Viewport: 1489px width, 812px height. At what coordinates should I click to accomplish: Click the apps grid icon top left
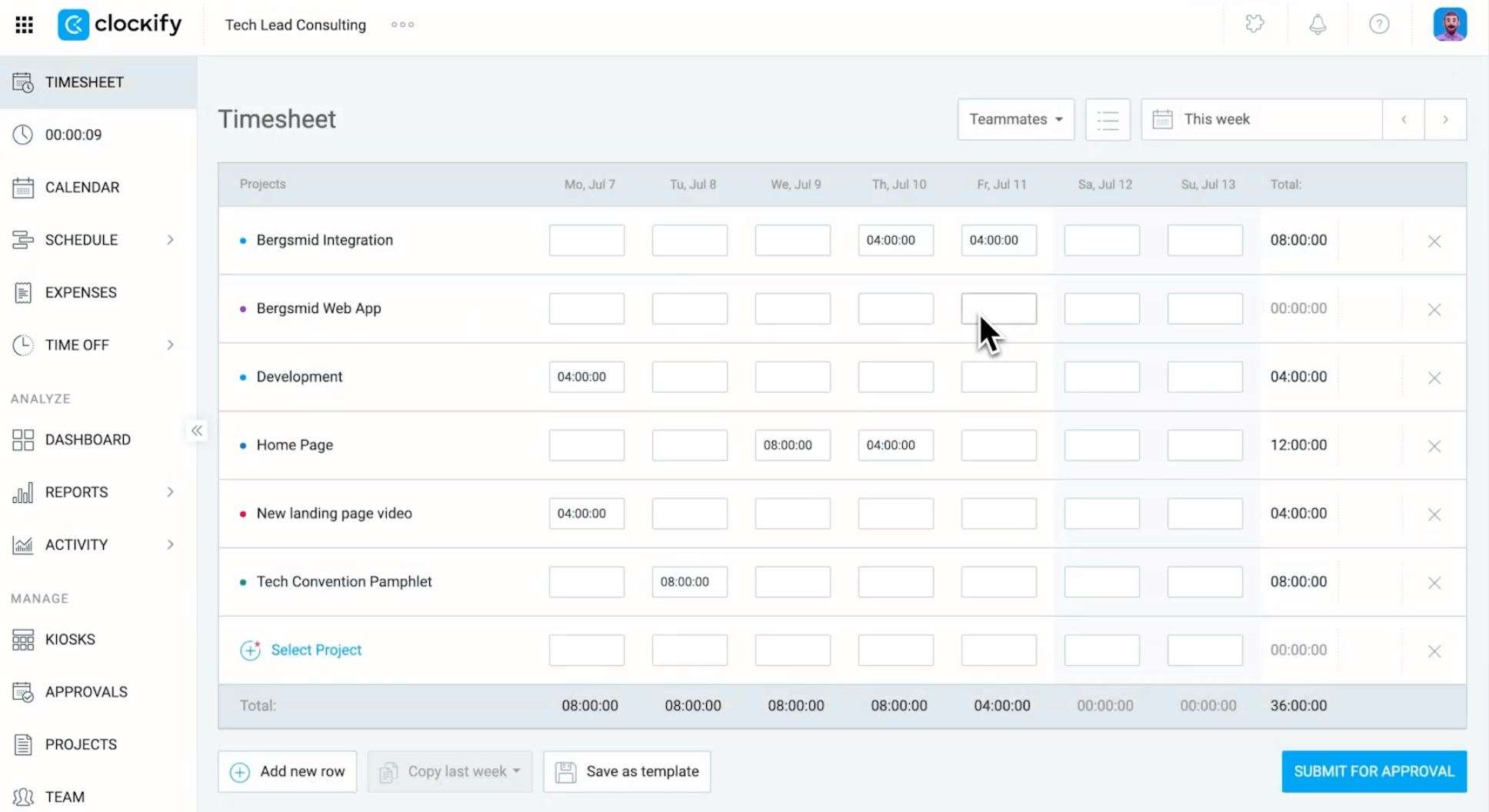tap(24, 24)
